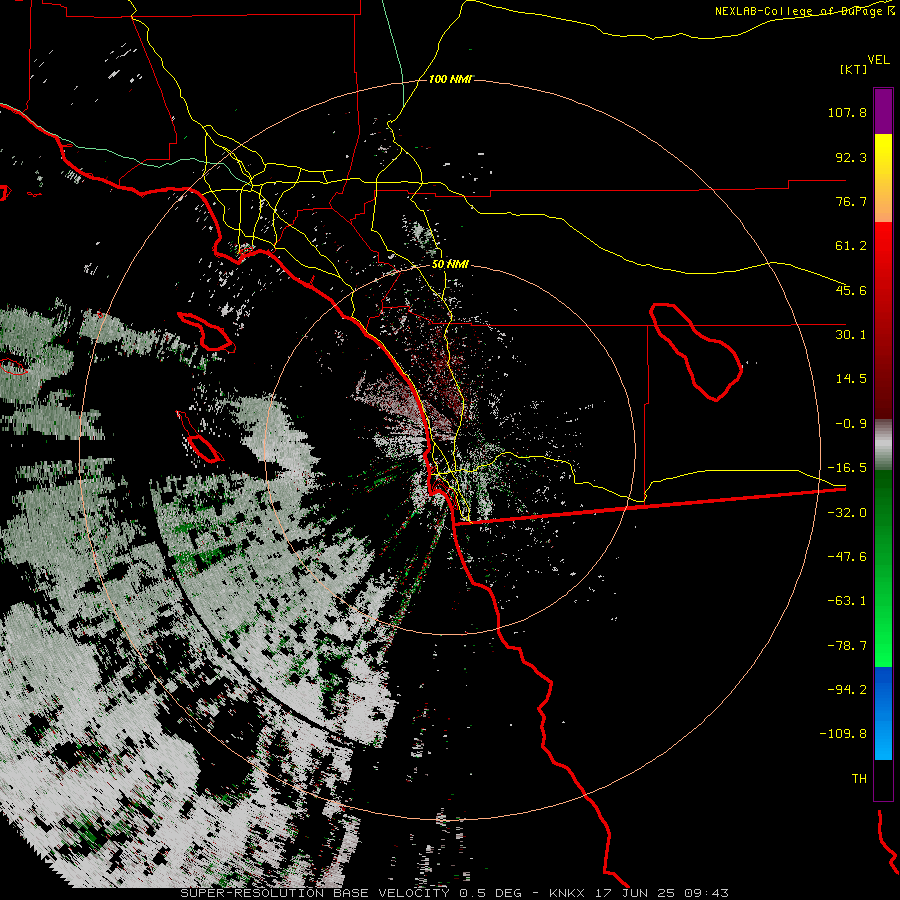Click the TH legend label
This screenshot has width=900, height=900.
pos(859,778)
